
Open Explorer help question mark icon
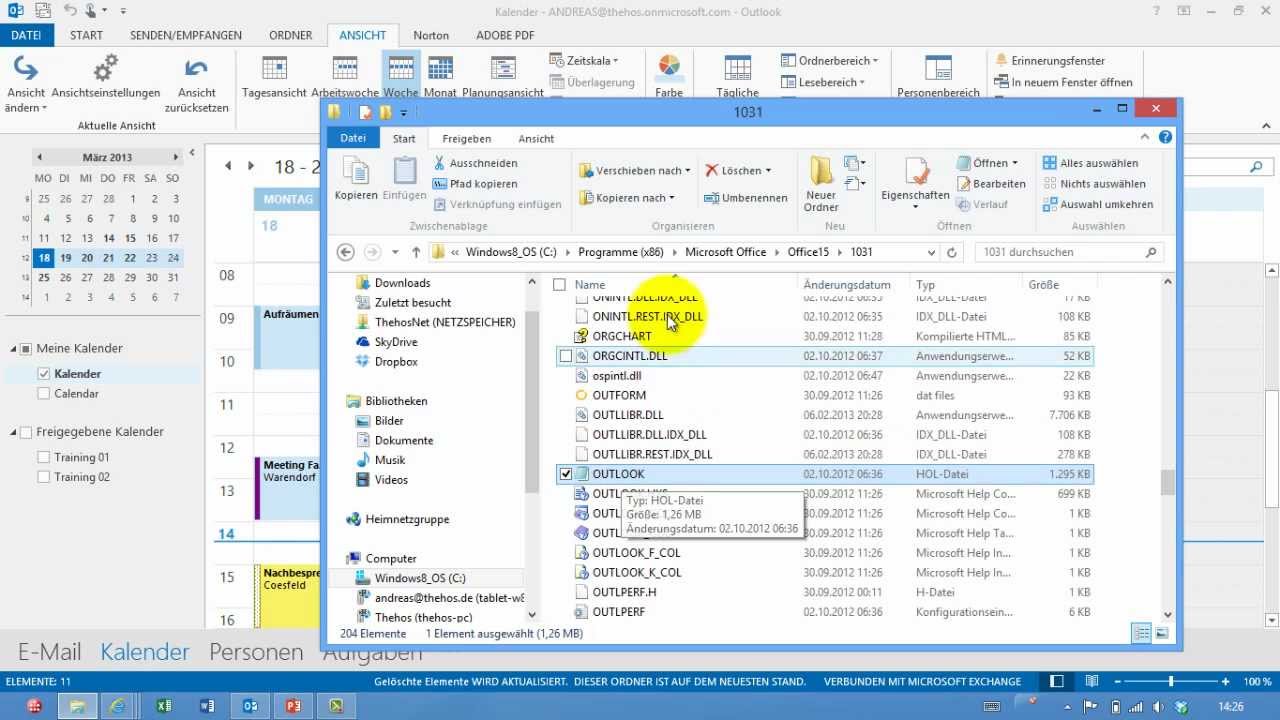tap(1165, 138)
